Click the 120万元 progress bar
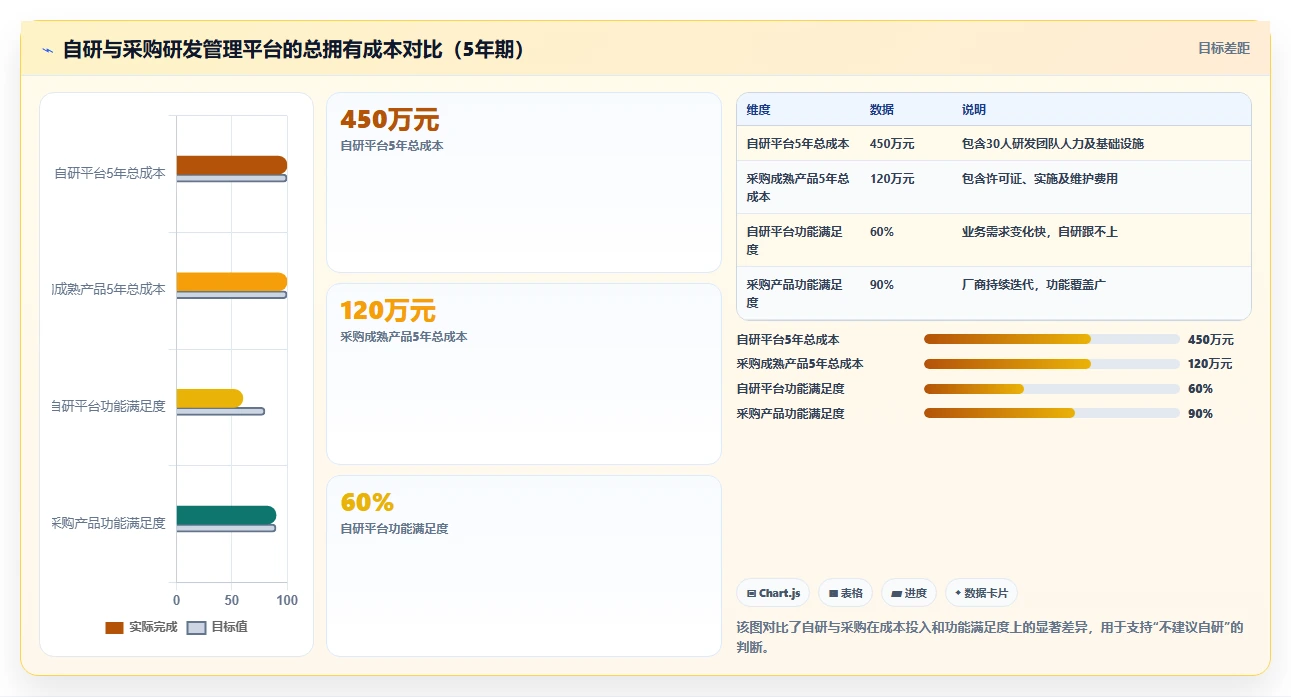The width and height of the screenshot is (1291, 697). click(1052, 364)
